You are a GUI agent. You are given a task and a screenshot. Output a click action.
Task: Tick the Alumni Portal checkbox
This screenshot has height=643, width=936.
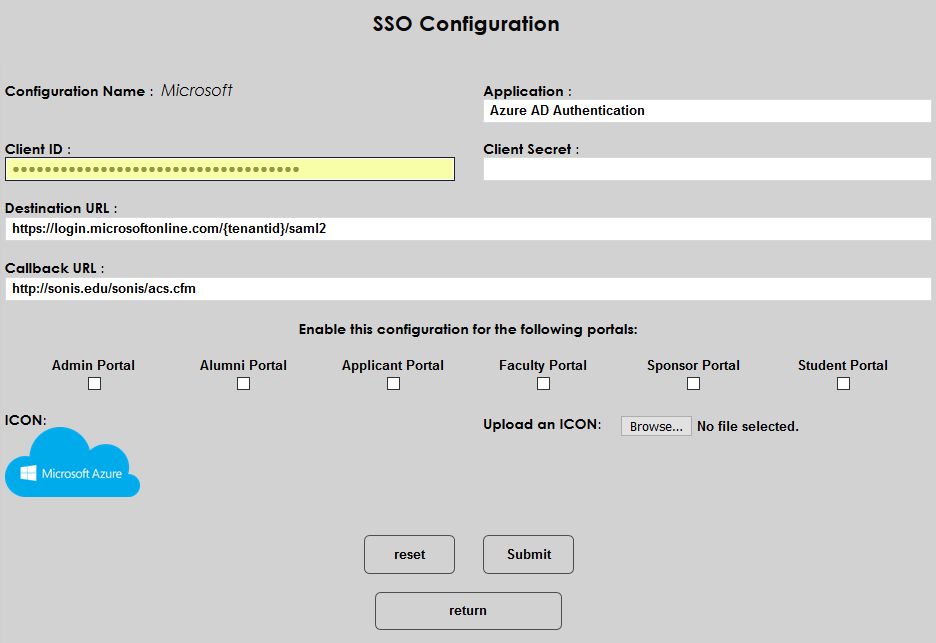coord(243,383)
